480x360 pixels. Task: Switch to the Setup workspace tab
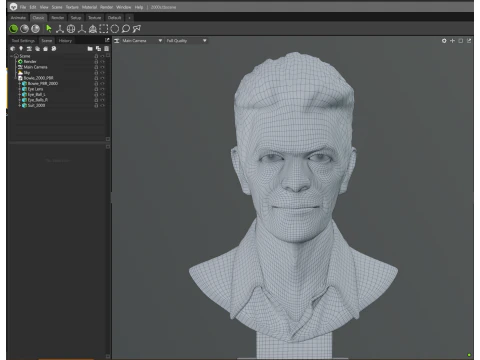76,18
